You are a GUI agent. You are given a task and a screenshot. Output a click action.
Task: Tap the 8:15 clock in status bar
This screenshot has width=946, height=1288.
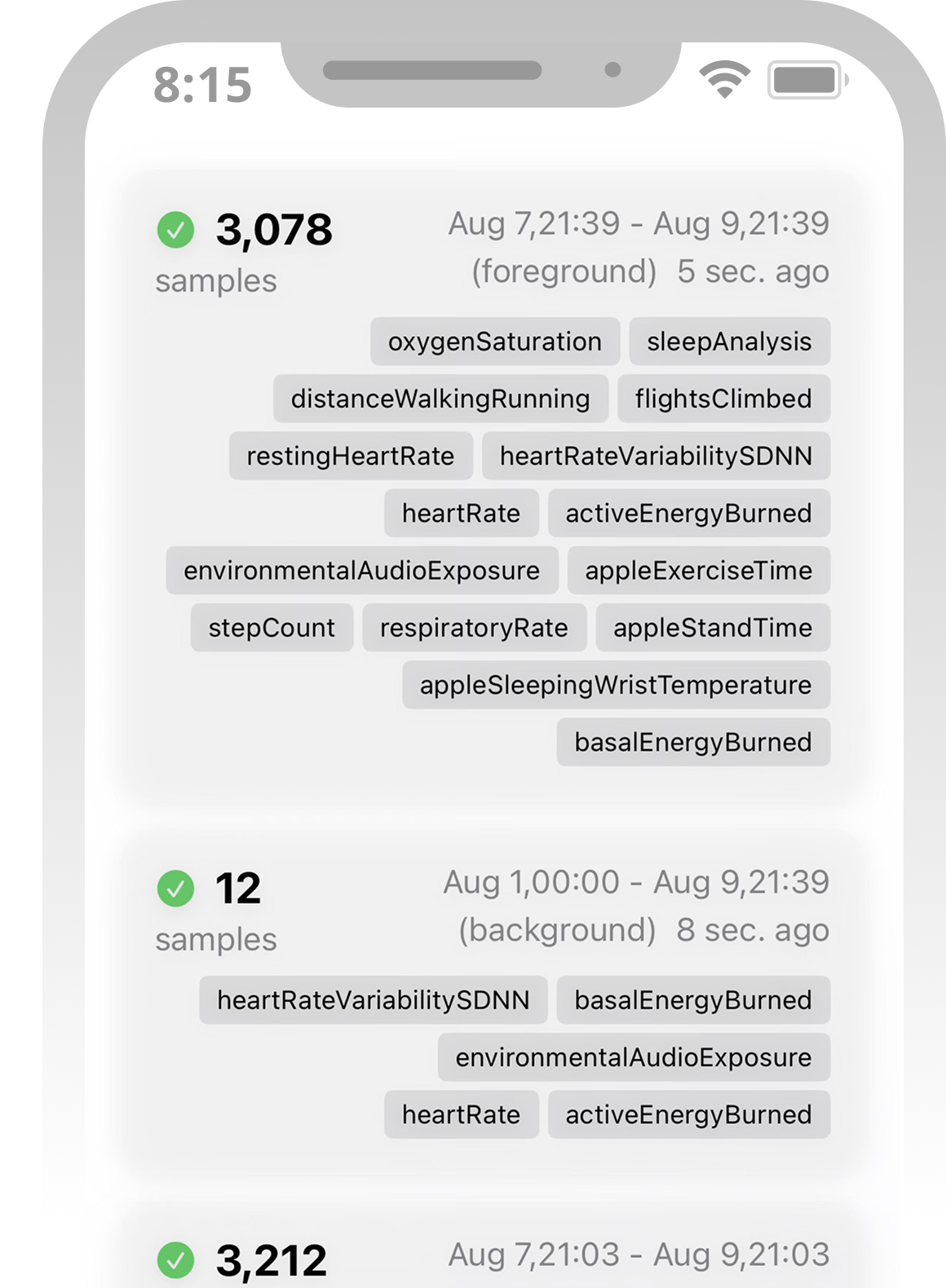202,85
